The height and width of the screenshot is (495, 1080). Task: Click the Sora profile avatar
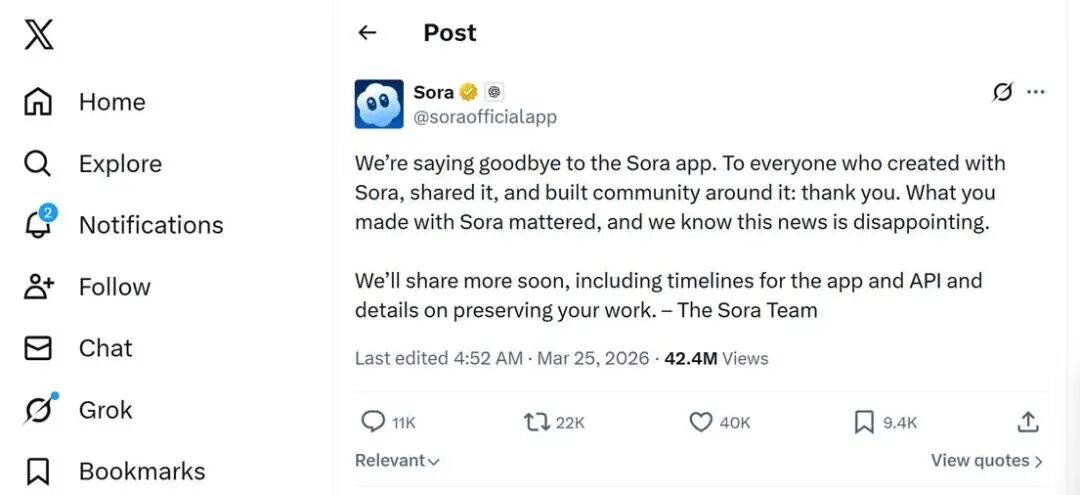click(x=379, y=104)
